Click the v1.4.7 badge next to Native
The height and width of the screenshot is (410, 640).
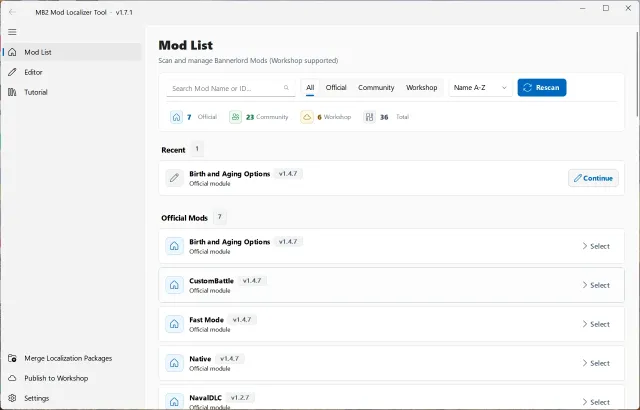(229, 359)
